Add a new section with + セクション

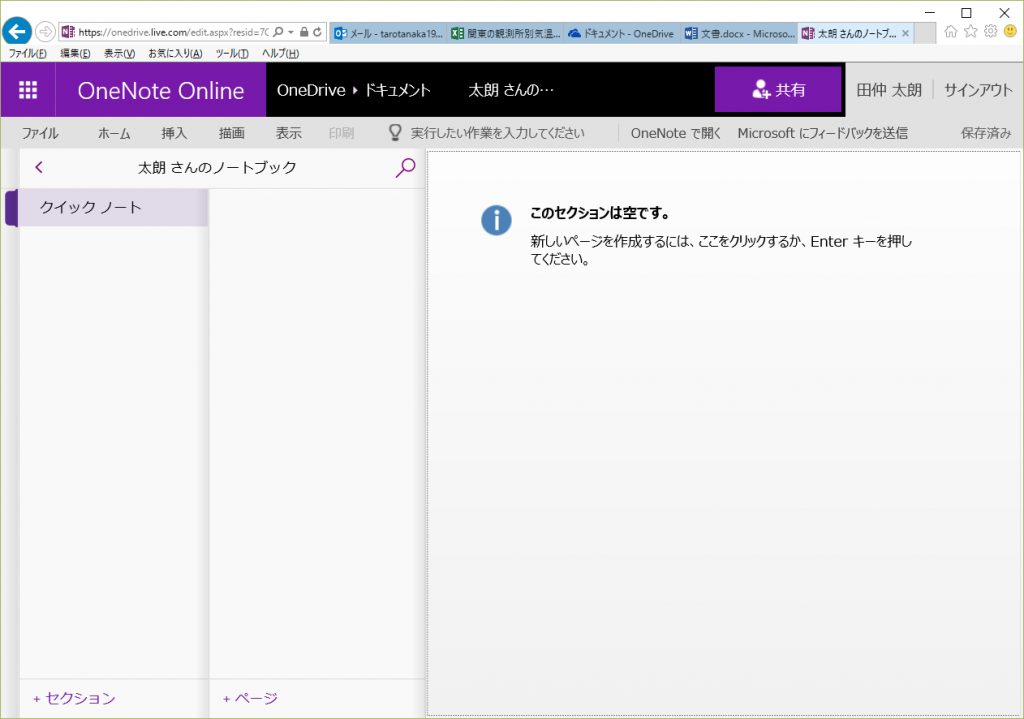click(x=74, y=698)
